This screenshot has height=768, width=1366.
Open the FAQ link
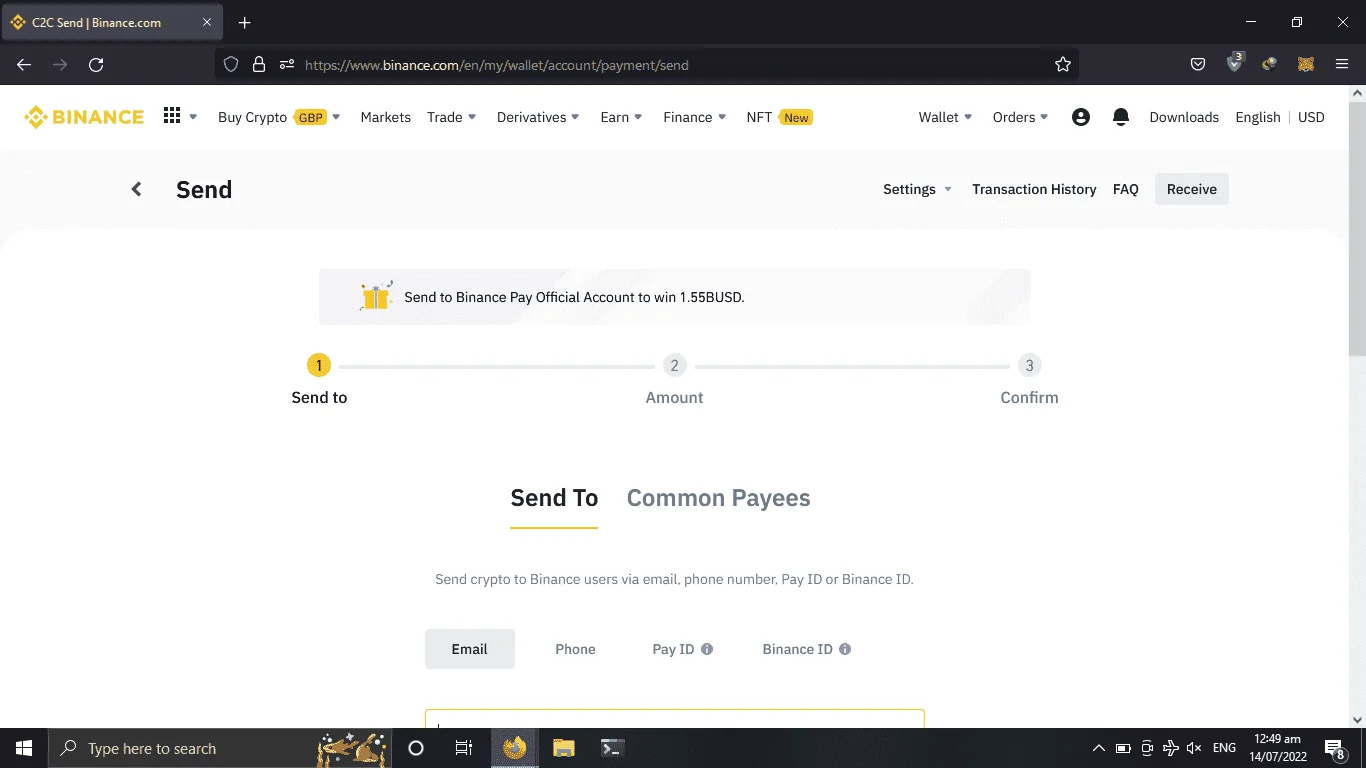(x=1126, y=189)
